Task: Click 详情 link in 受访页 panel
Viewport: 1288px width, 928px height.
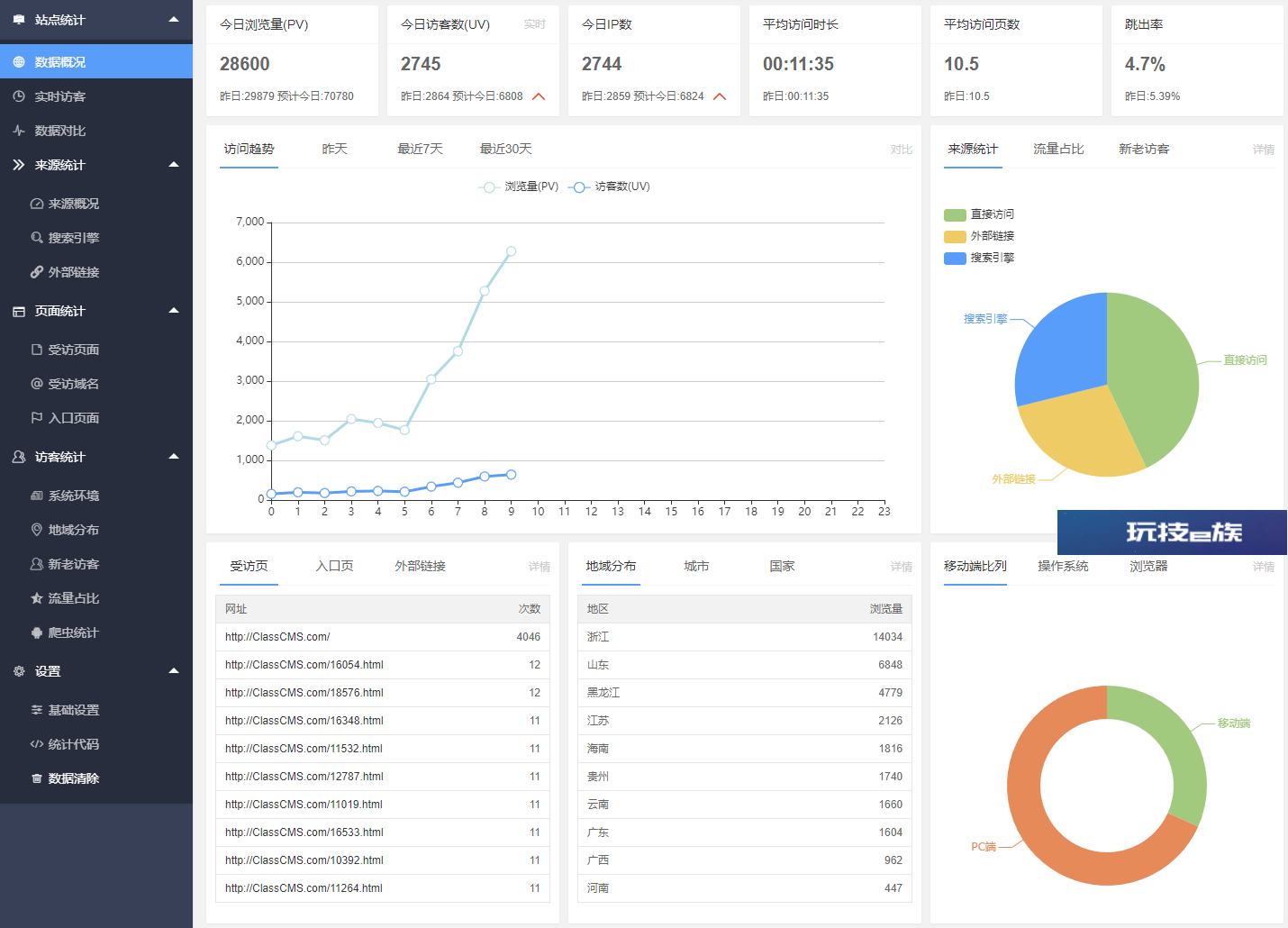Action: click(540, 567)
